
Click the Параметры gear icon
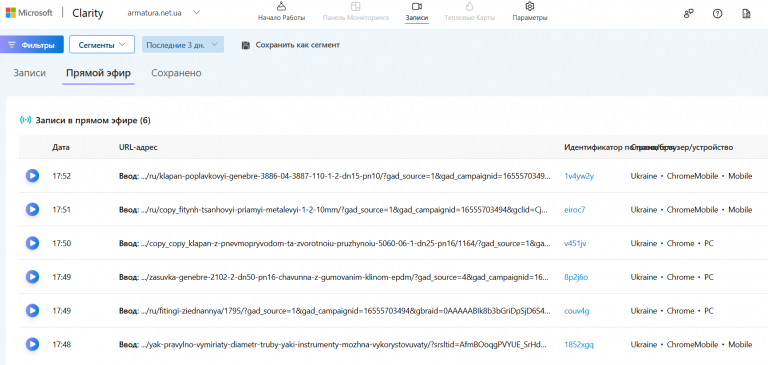click(529, 6)
